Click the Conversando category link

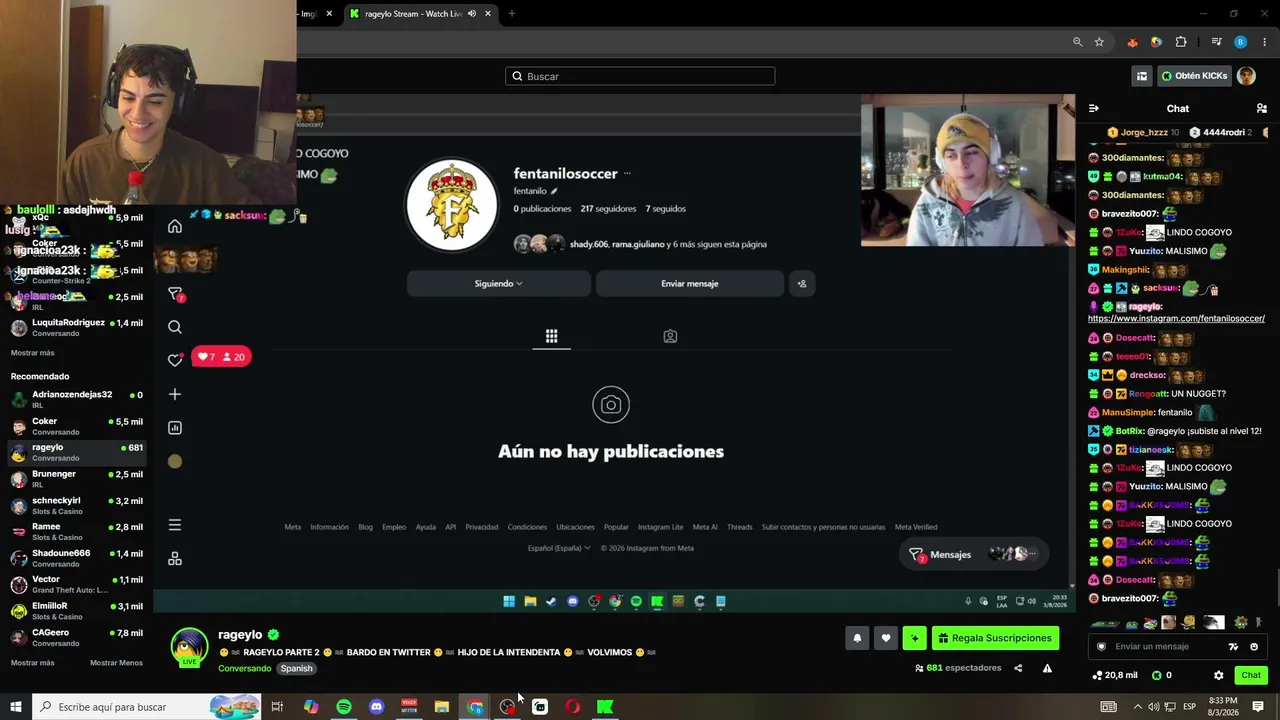pyautogui.click(x=244, y=668)
